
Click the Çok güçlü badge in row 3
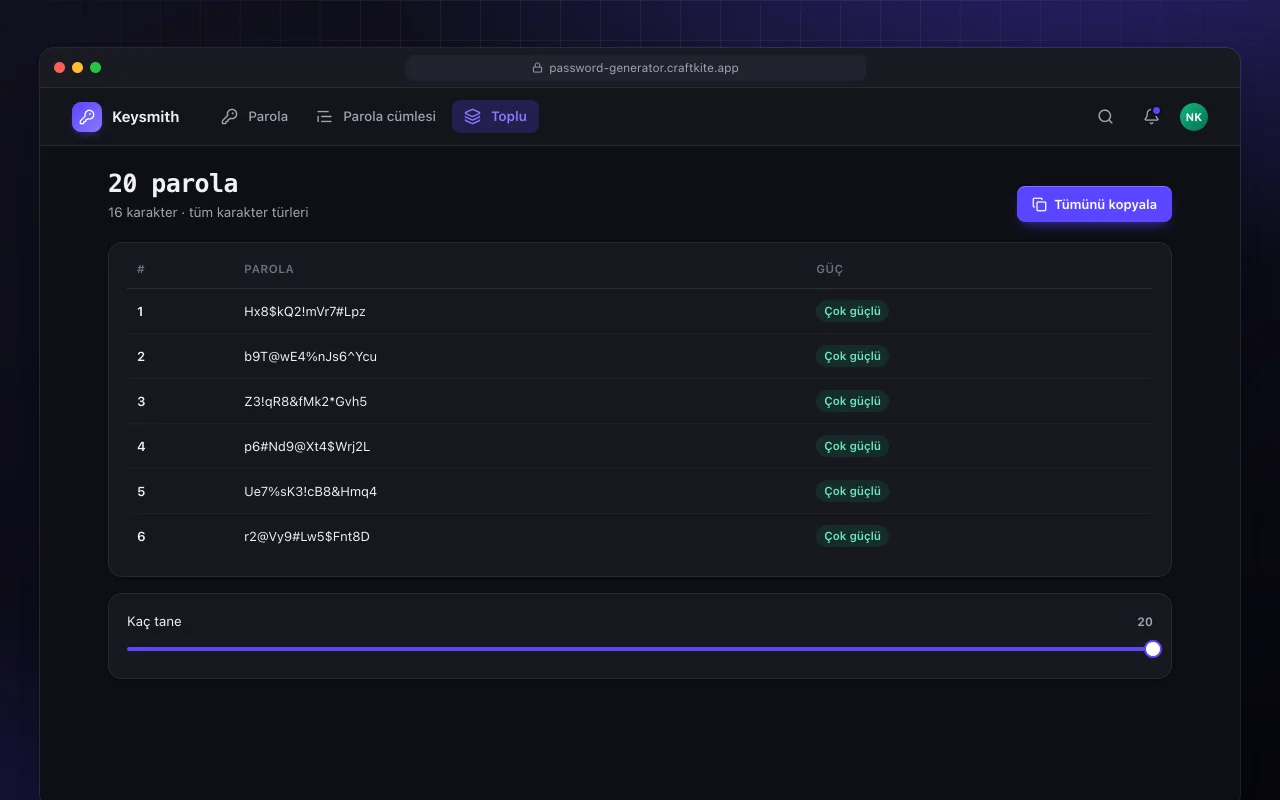pyautogui.click(x=852, y=401)
